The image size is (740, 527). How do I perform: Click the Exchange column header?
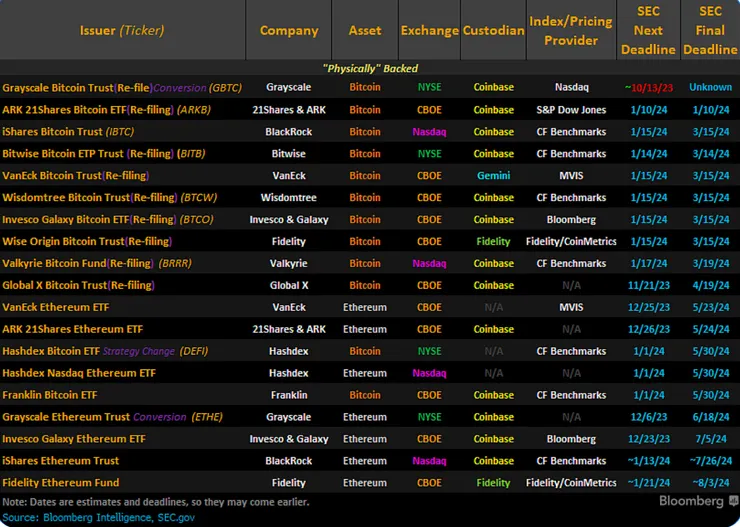(429, 31)
